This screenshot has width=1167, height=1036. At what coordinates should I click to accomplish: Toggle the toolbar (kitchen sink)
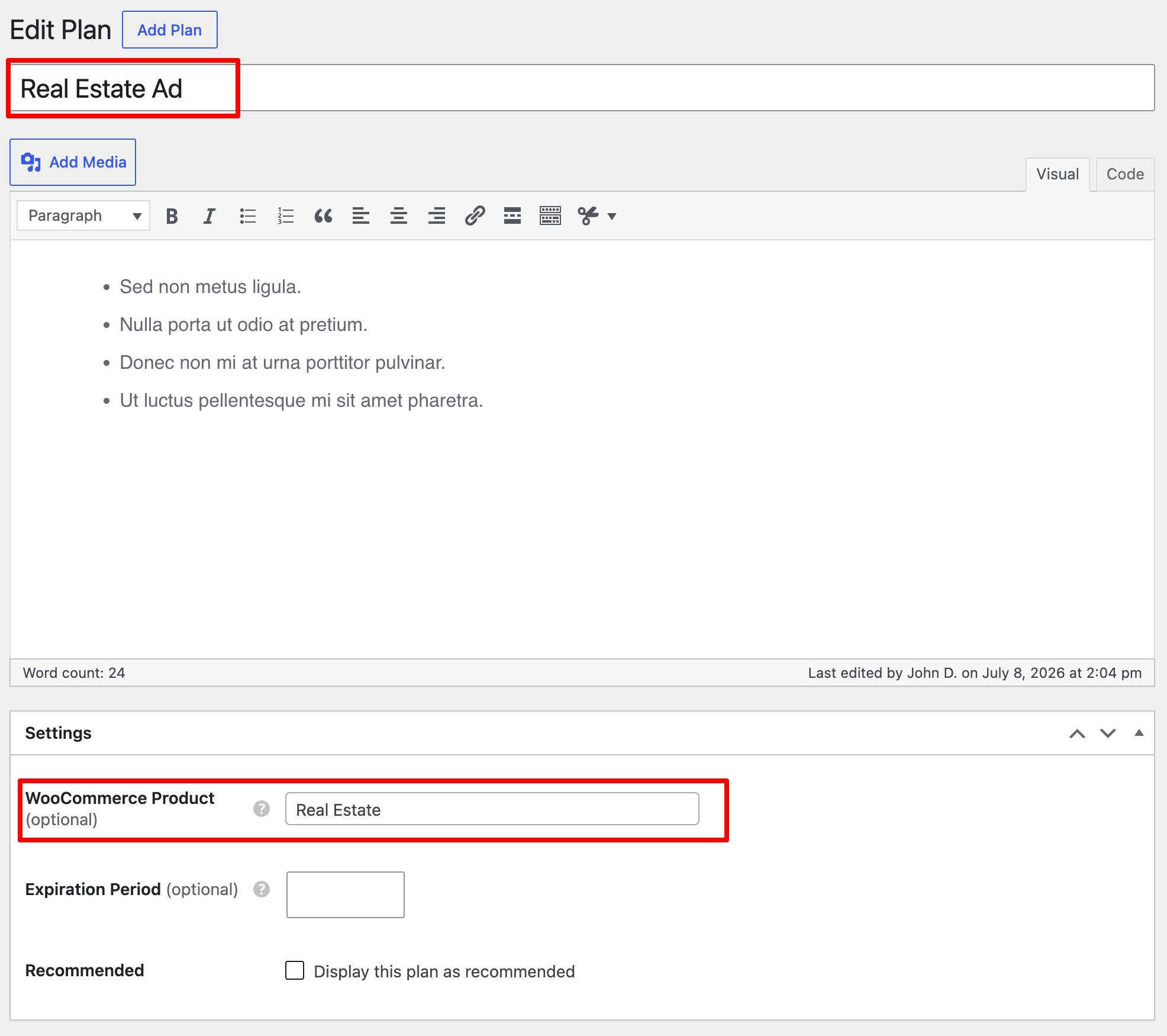(x=550, y=216)
